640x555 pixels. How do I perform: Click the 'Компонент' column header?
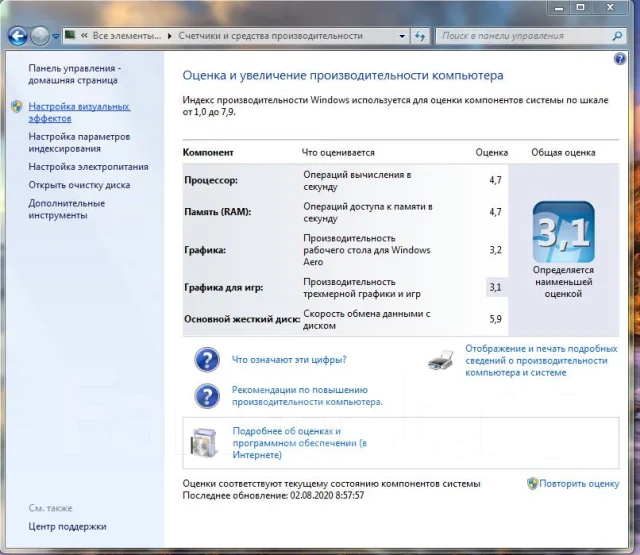click(208, 153)
